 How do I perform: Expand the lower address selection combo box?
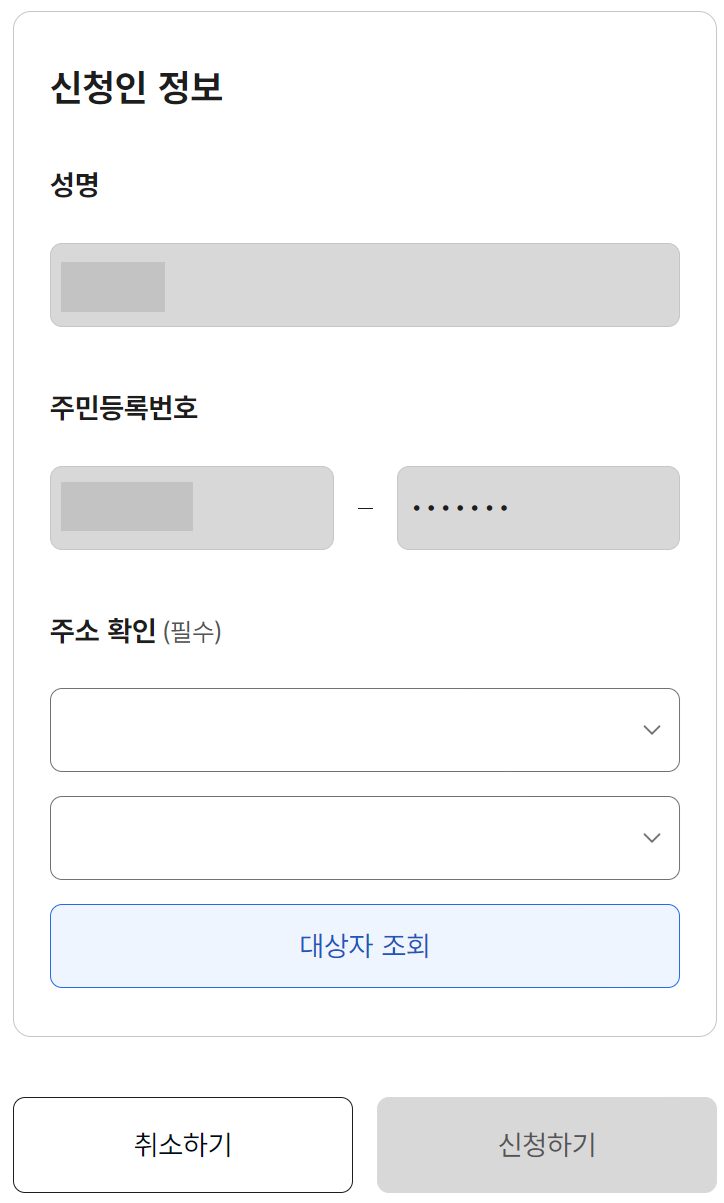coord(365,838)
